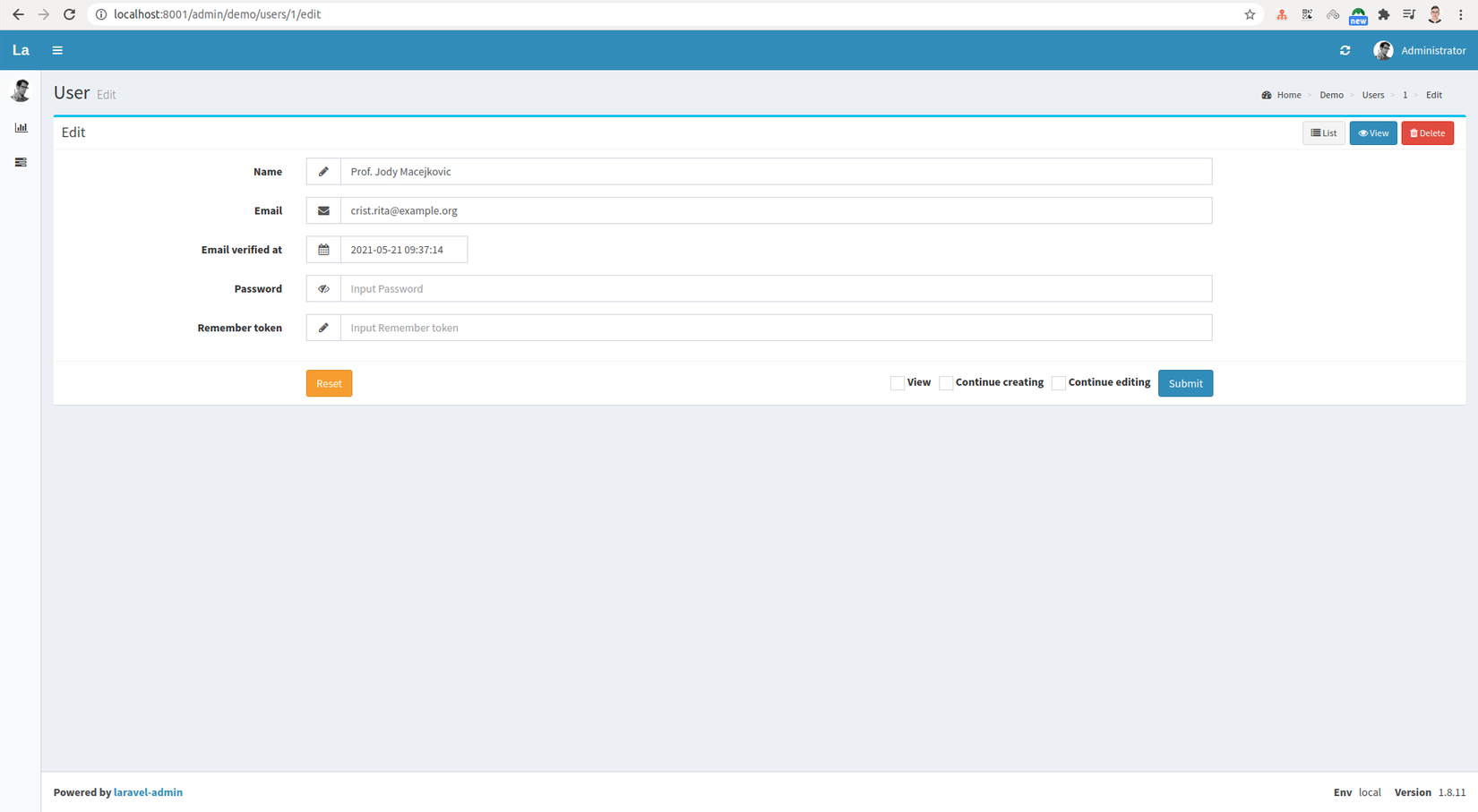Image resolution: width=1478 pixels, height=812 pixels.
Task: Check the Continue editing checkbox
Action: (1058, 383)
